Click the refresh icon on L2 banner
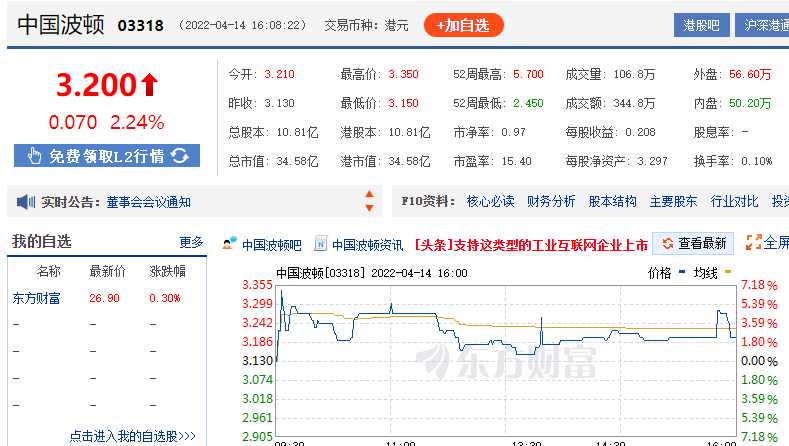Viewport: 789px width, 446px height. click(180, 156)
